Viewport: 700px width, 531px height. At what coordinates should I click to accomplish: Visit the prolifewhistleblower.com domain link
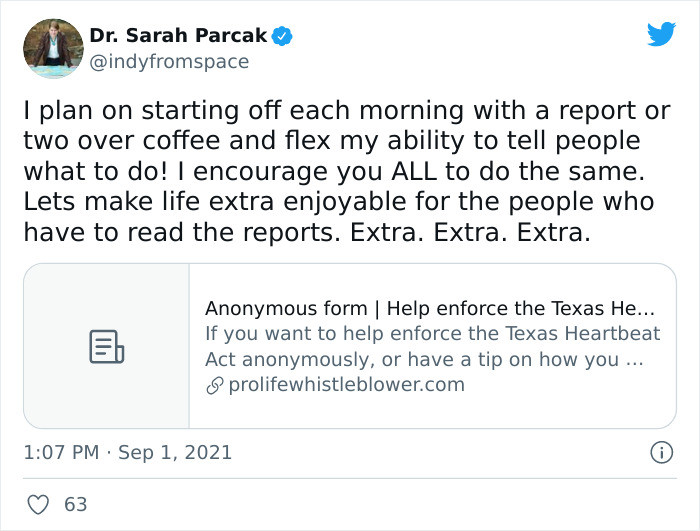pos(346,385)
